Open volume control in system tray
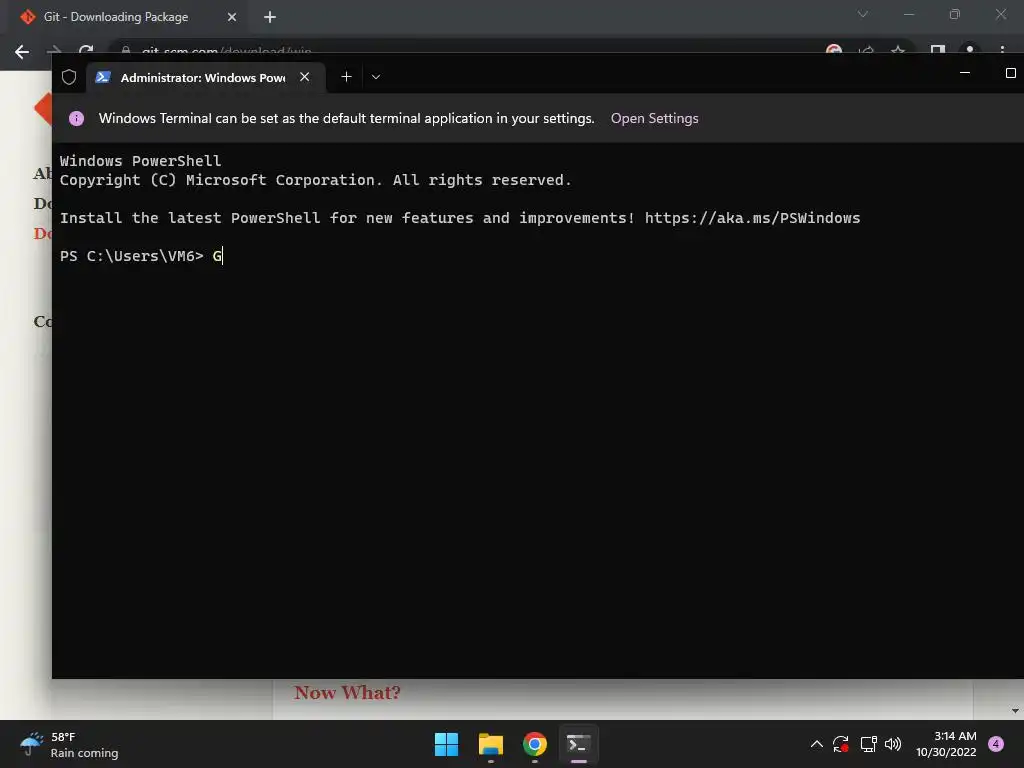 click(893, 744)
